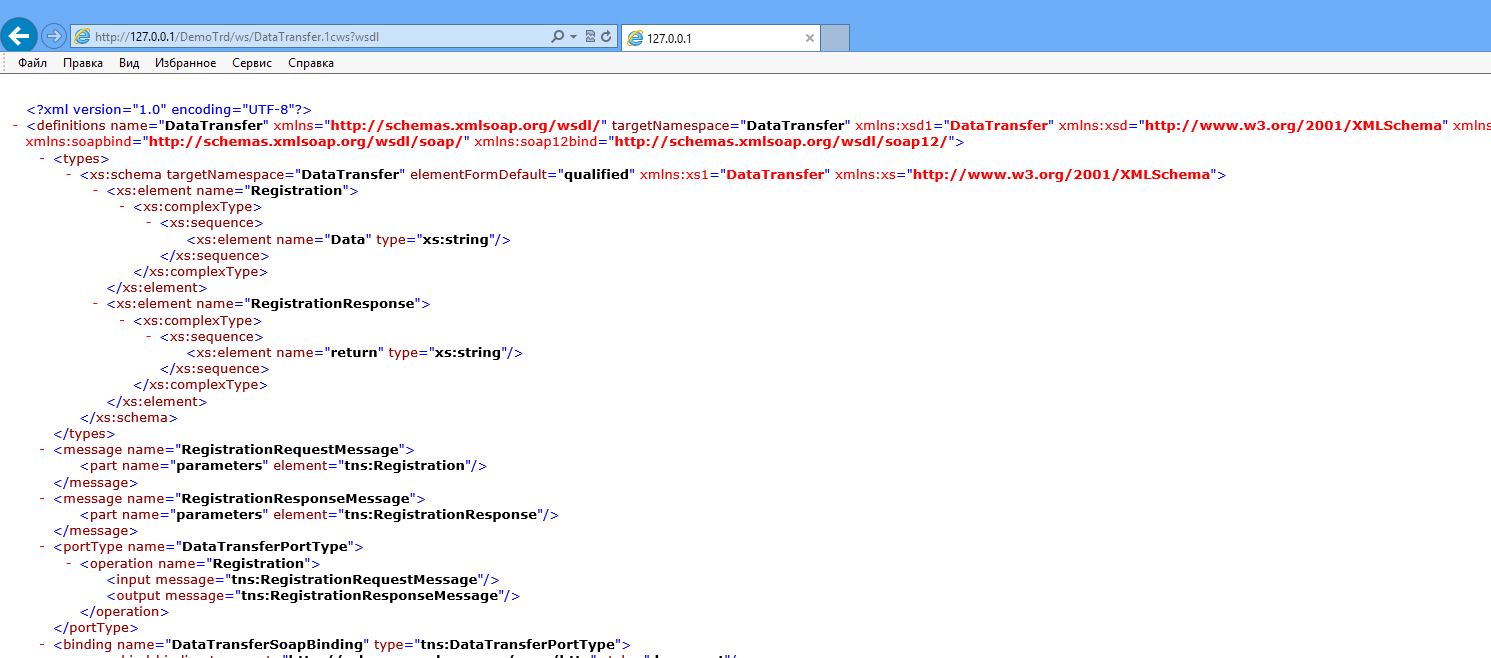Click the search magnifier in address bar
The height and width of the screenshot is (658, 1491).
pos(558,37)
